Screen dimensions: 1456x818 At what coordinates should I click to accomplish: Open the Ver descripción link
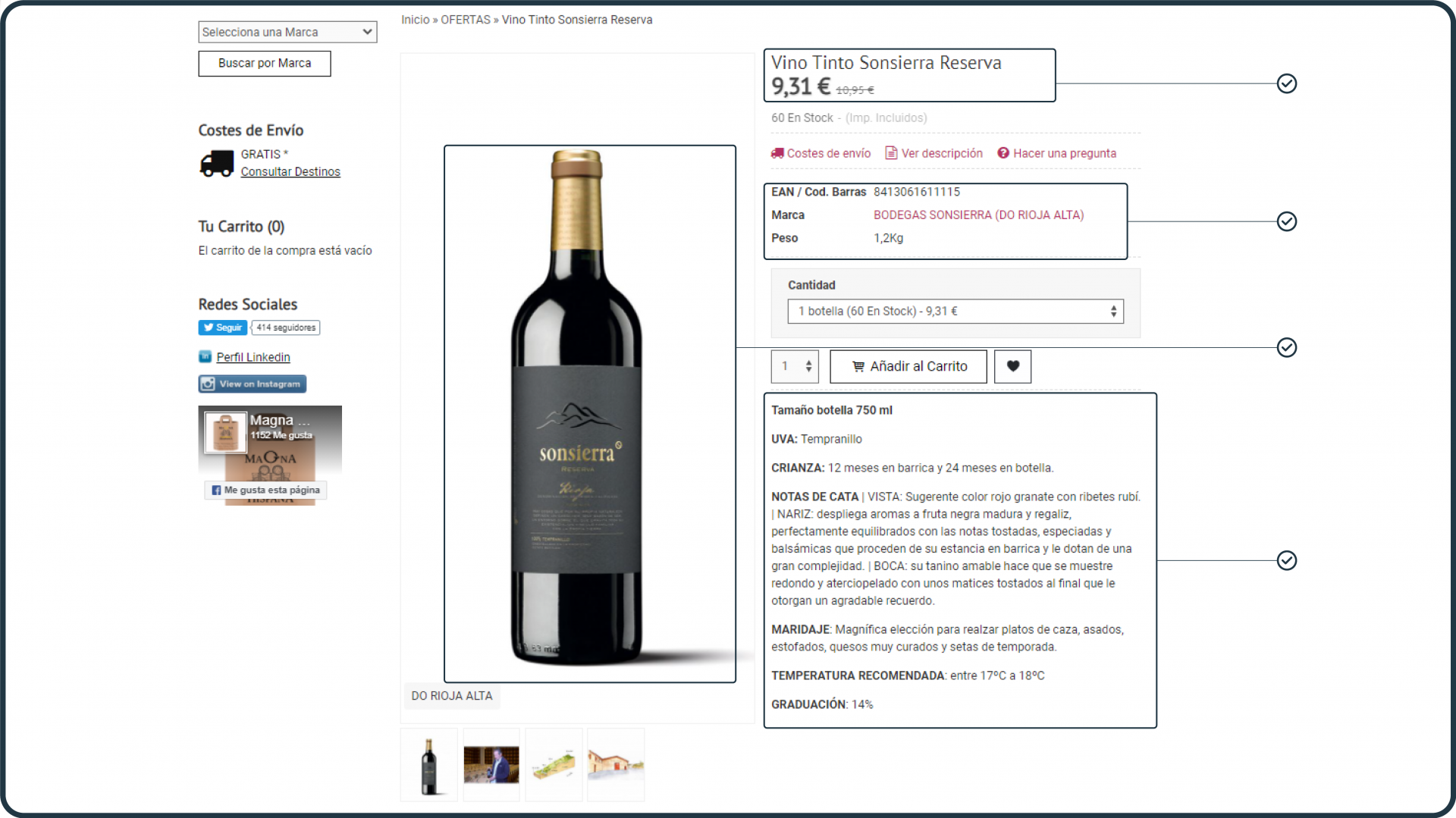942,153
